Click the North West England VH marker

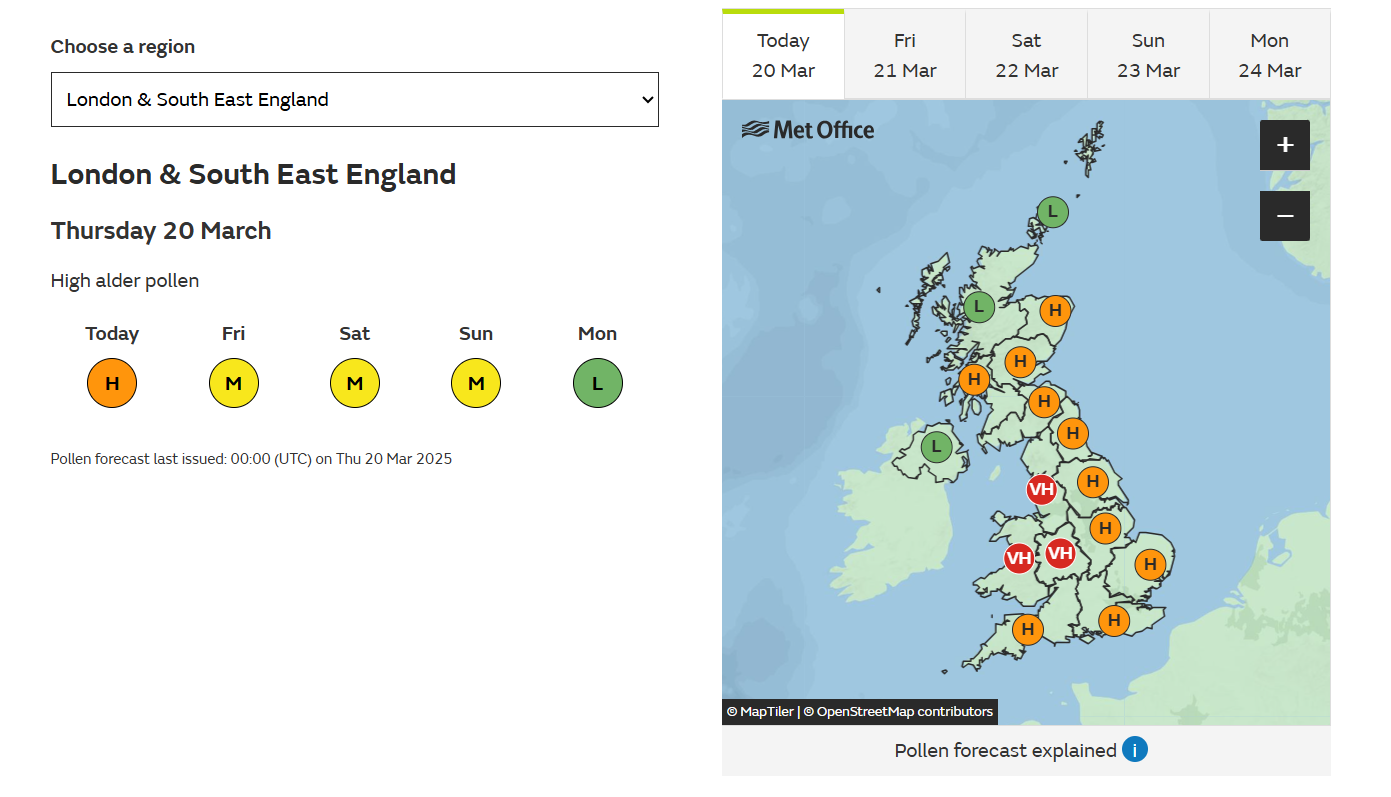[1041, 489]
